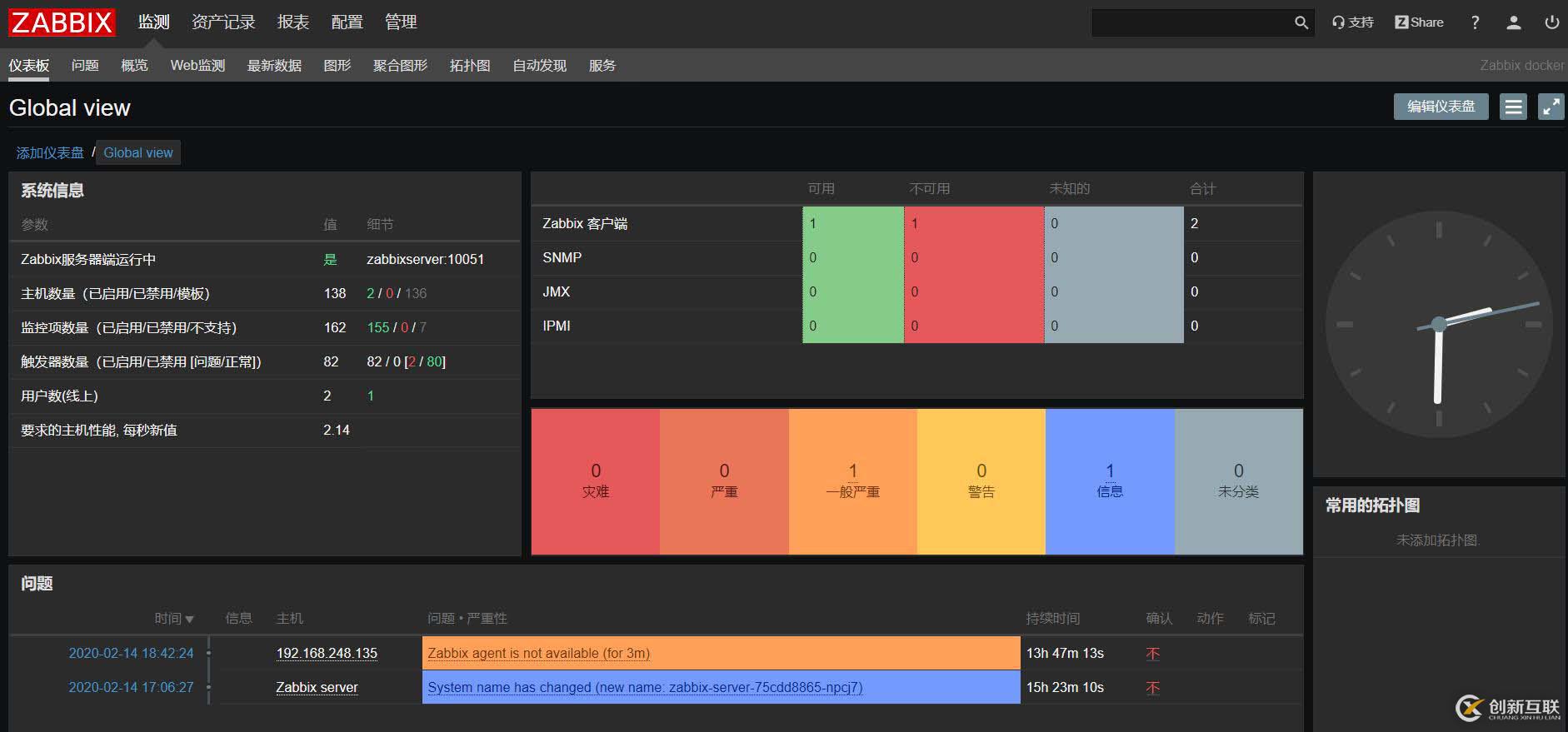Open the user profile icon
Viewport: 1568px width, 732px height.
[x=1514, y=22]
